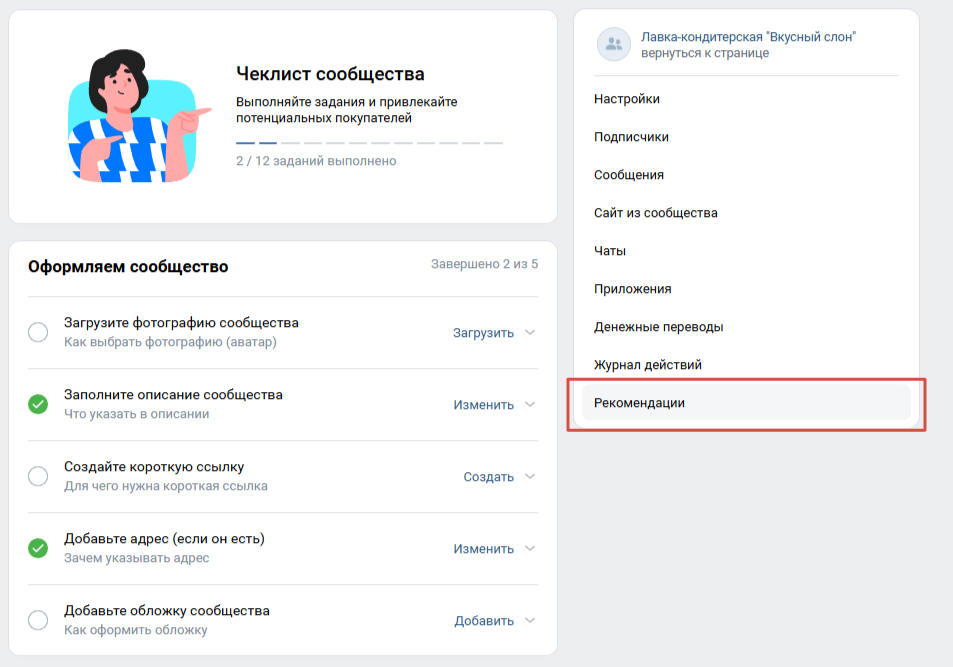Viewport: 953px width, 667px height.
Task: Toggle the circle for create short link
Action: (38, 476)
